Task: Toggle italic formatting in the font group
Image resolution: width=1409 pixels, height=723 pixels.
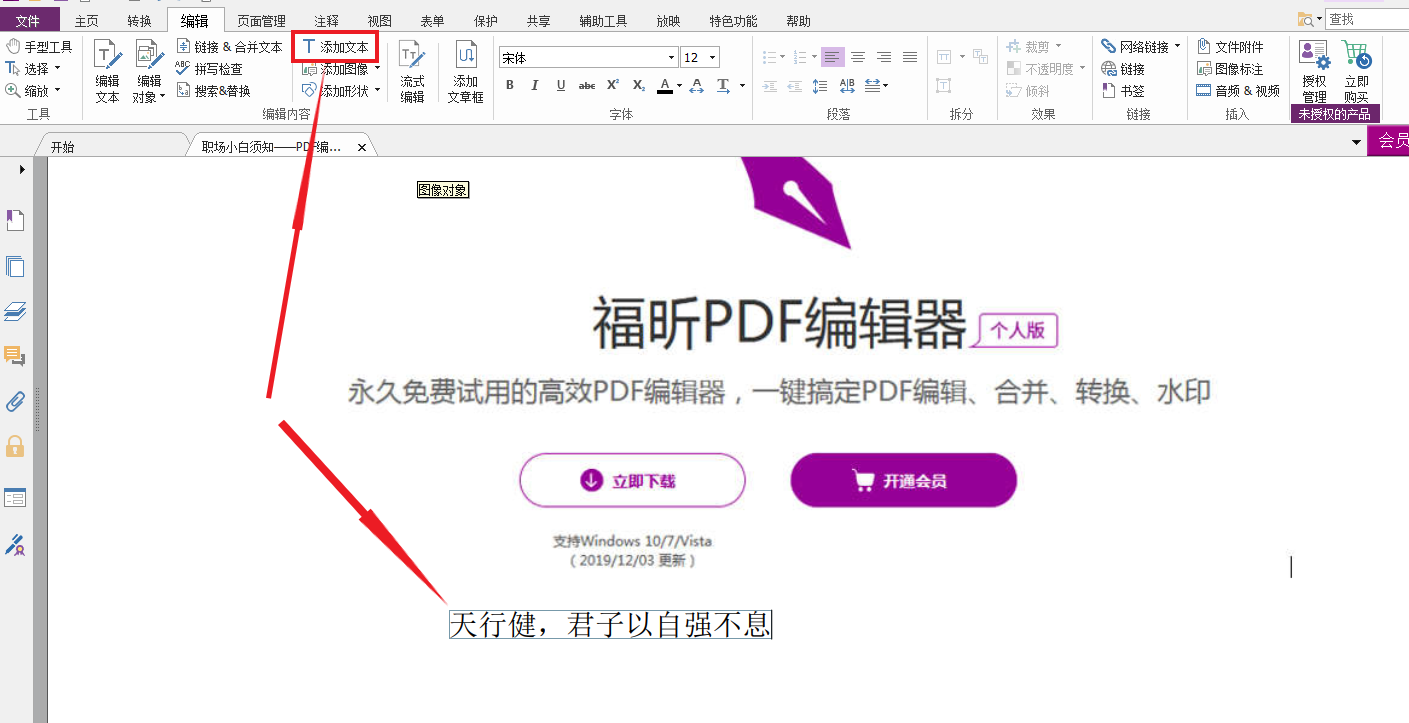Action: [535, 86]
